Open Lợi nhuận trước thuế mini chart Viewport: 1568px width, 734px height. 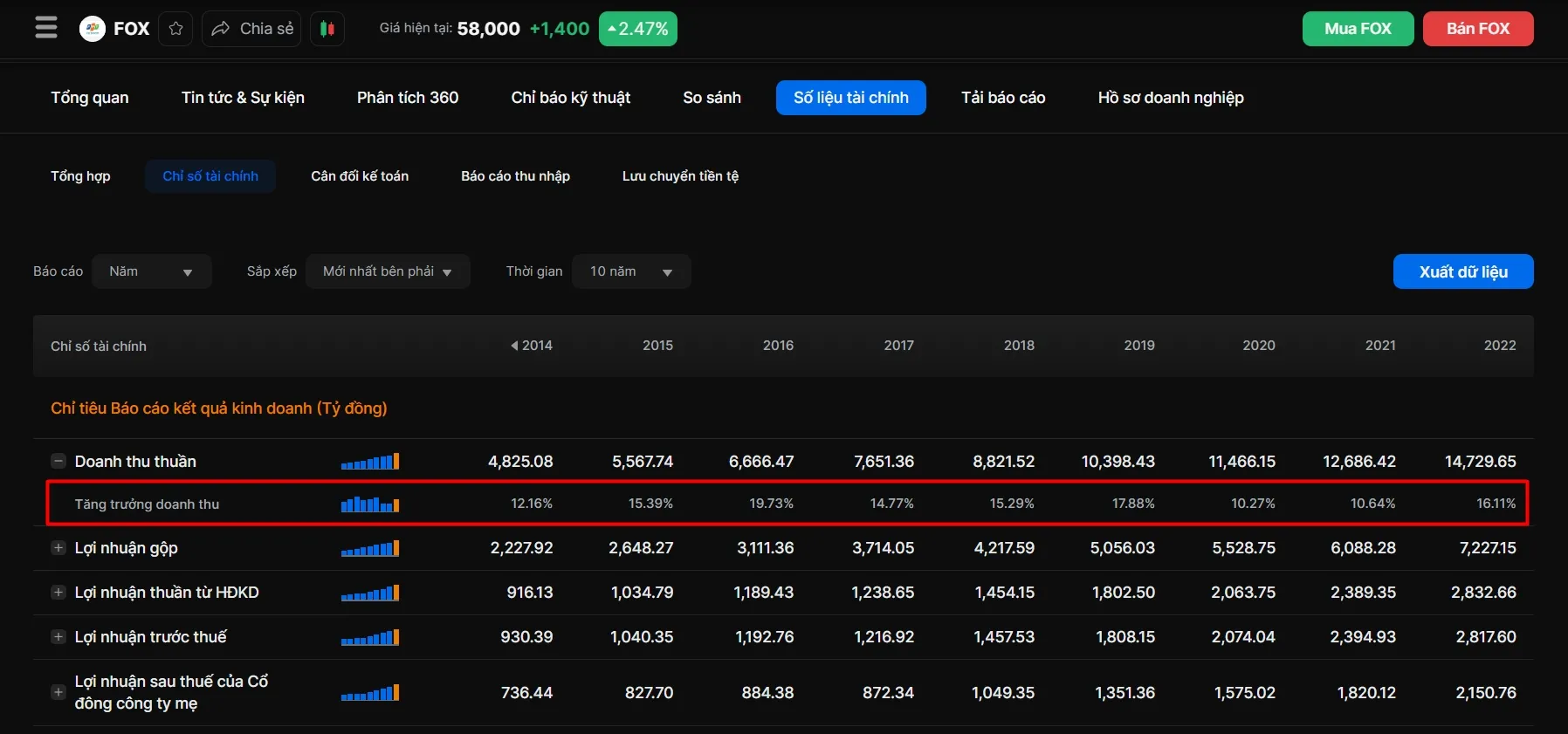(x=370, y=637)
